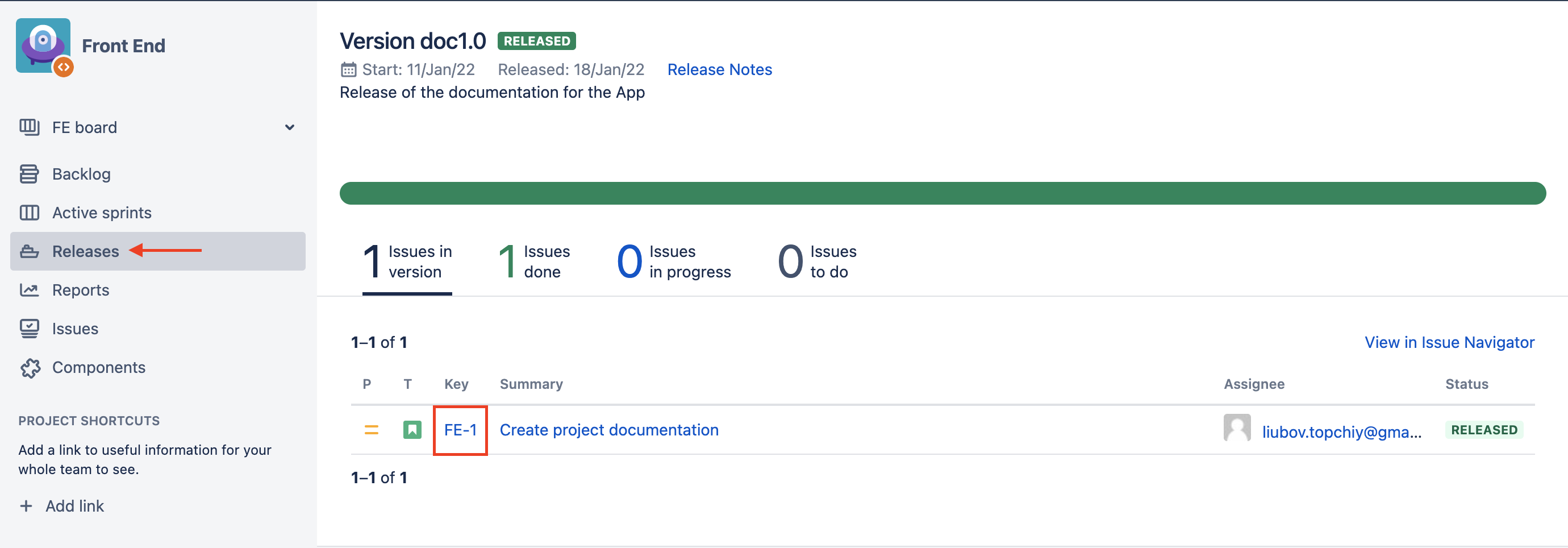
Task: Show the Issues to do tab
Action: [x=817, y=262]
